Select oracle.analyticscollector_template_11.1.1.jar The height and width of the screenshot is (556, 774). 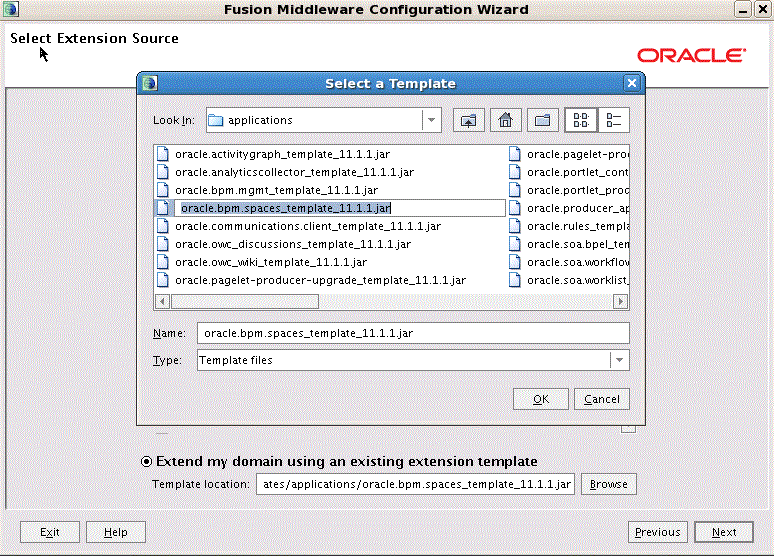[x=294, y=172]
